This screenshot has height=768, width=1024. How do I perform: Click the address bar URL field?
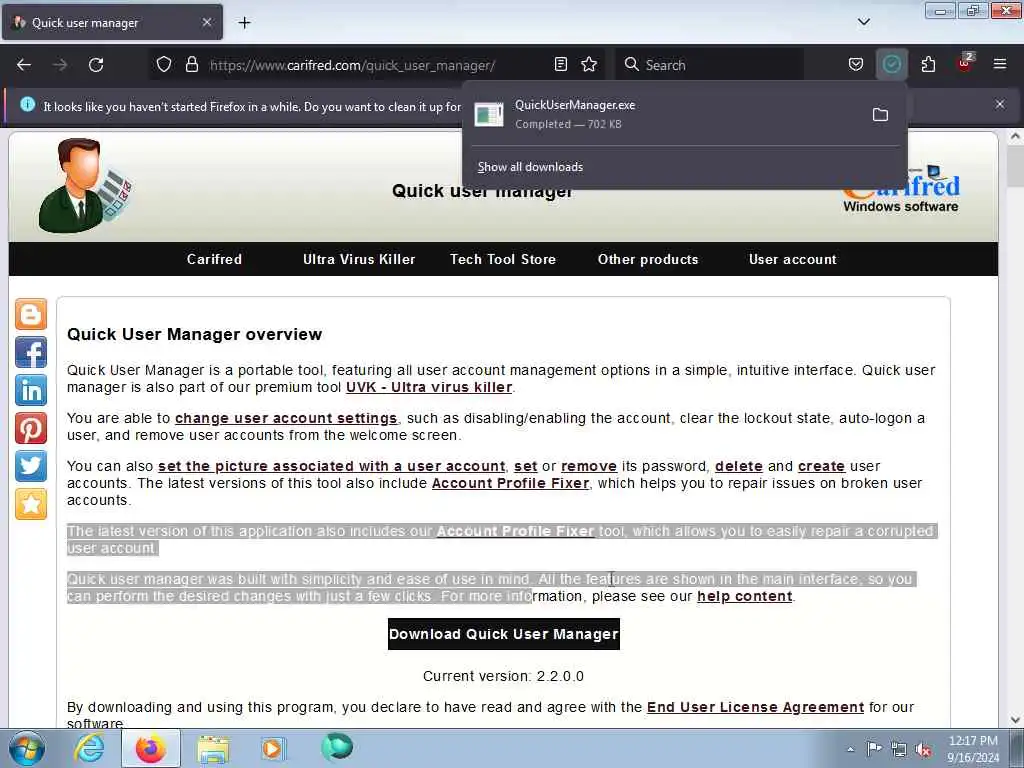coord(377,65)
